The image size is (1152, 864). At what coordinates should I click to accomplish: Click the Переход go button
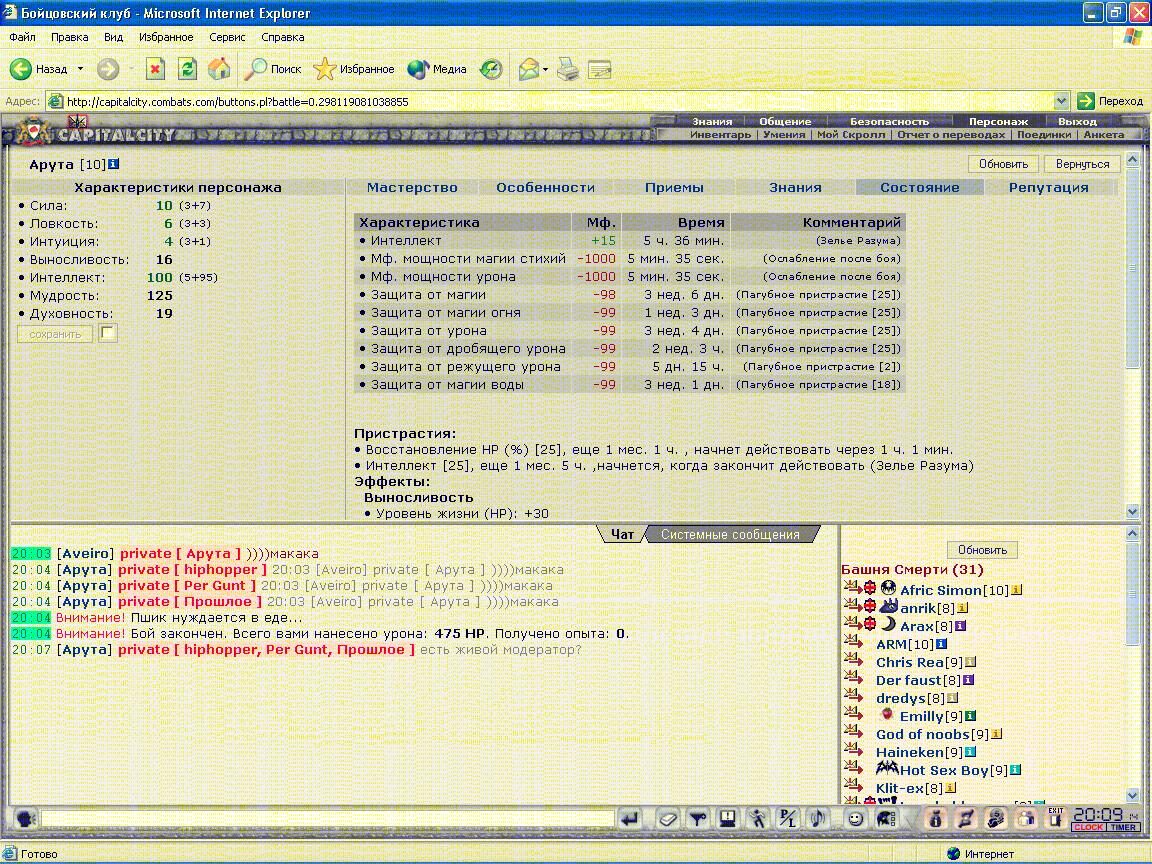click(1110, 101)
